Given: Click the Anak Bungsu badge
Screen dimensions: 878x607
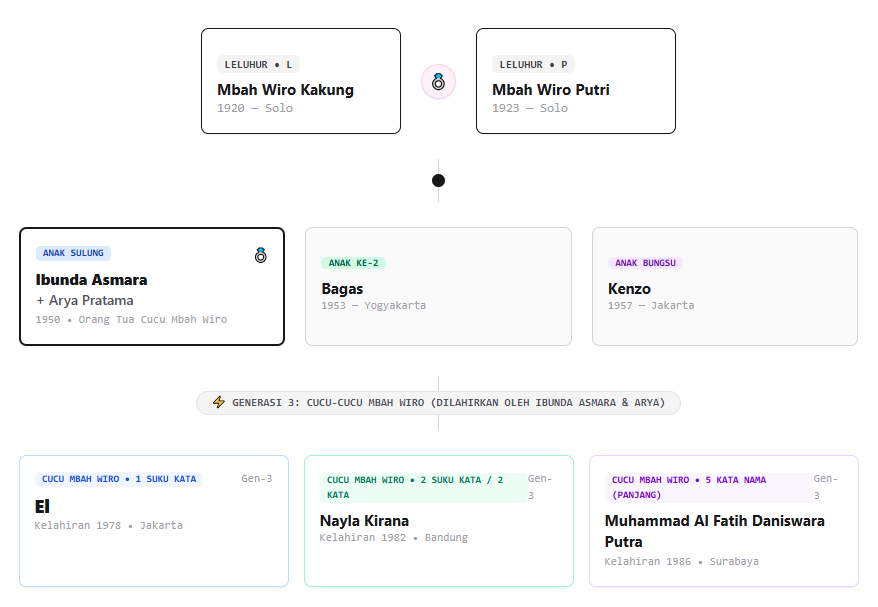Looking at the screenshot, I should (x=645, y=263).
